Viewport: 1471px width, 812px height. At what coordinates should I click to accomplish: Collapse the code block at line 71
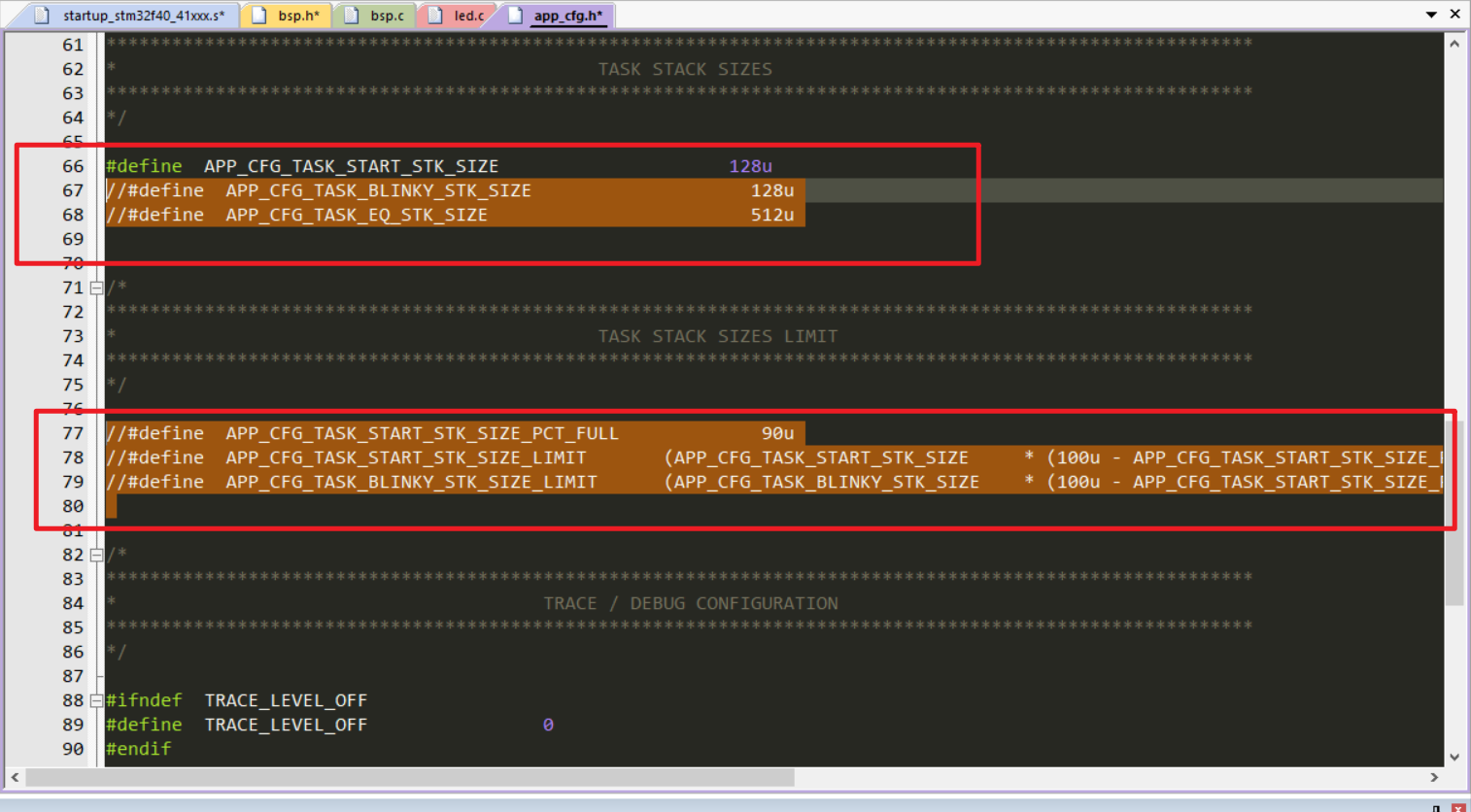click(95, 288)
